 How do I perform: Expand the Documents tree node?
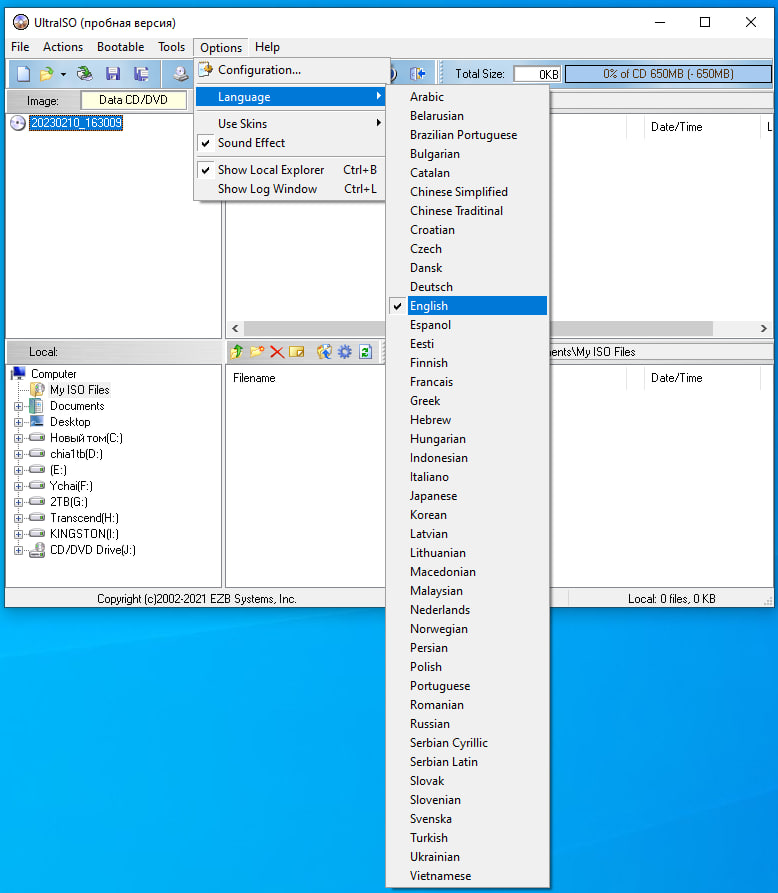(18, 406)
